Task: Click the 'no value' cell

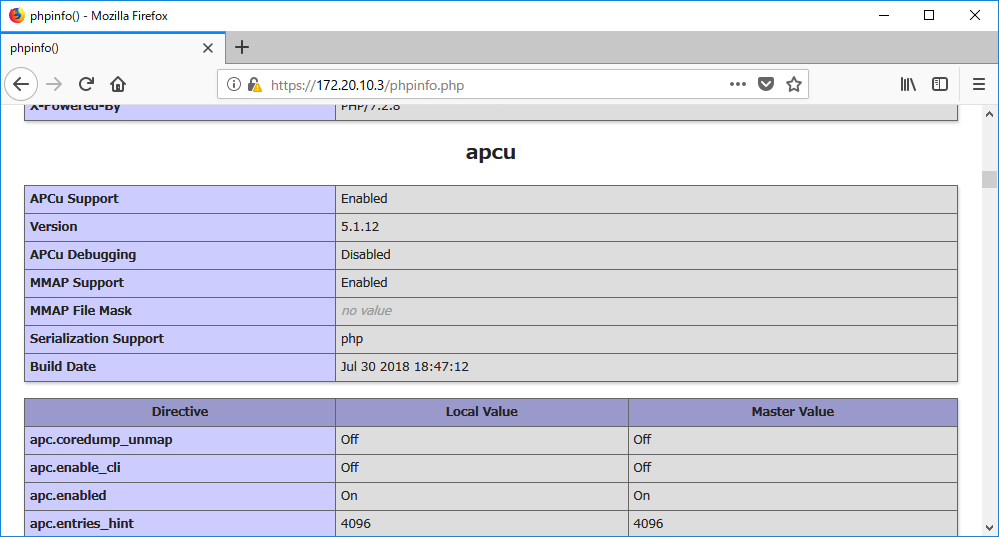Action: (x=646, y=311)
